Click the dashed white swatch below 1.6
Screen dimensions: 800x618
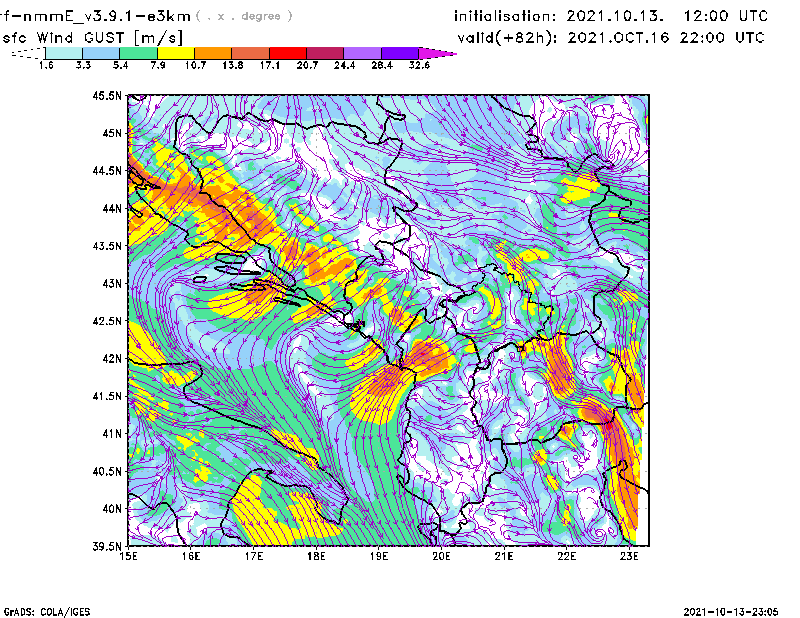(28, 53)
